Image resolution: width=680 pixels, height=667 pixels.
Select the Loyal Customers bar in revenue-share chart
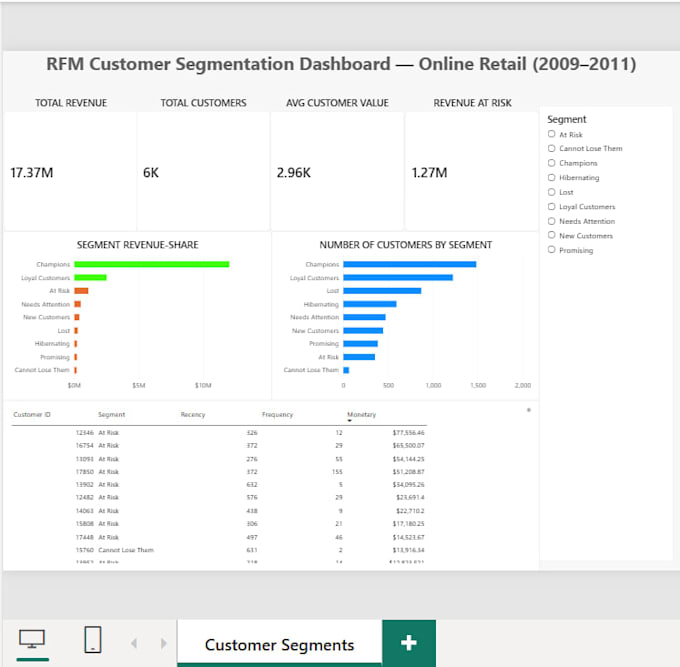[x=90, y=278]
